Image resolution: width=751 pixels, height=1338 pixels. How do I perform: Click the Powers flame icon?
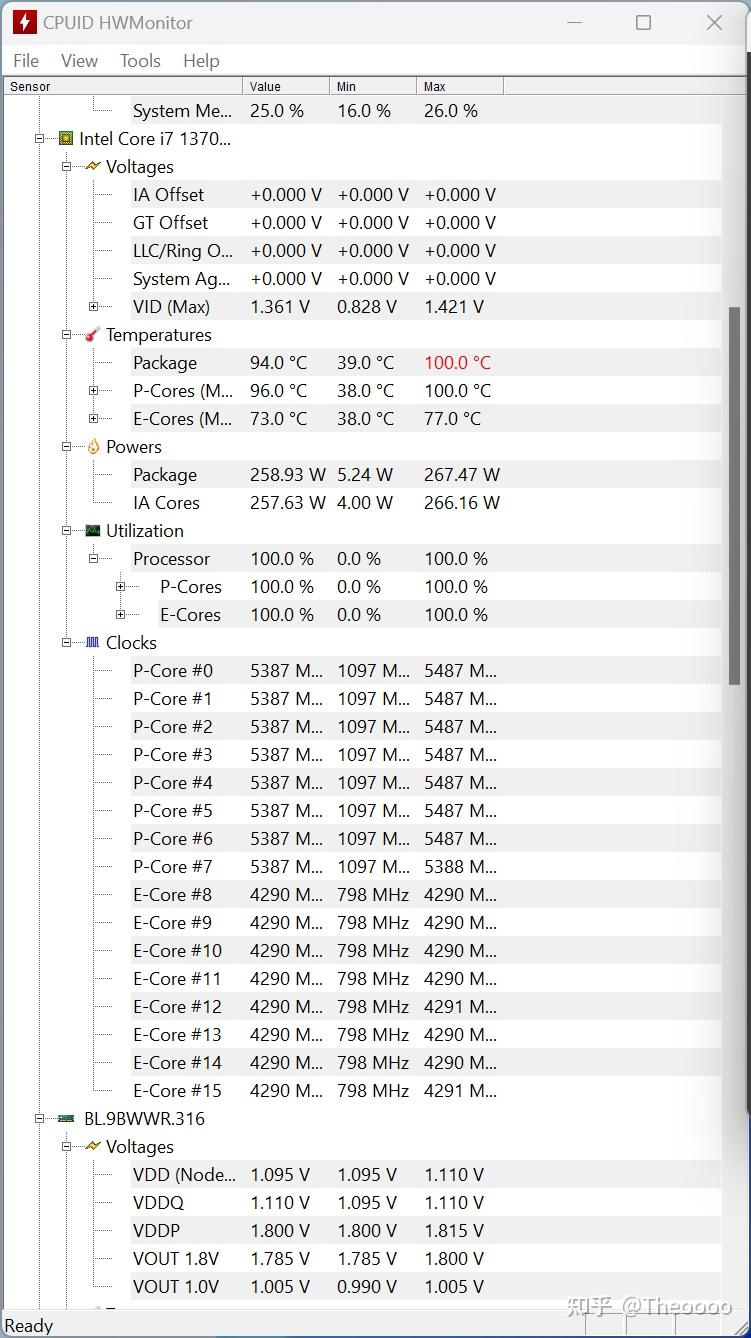pyautogui.click(x=91, y=446)
